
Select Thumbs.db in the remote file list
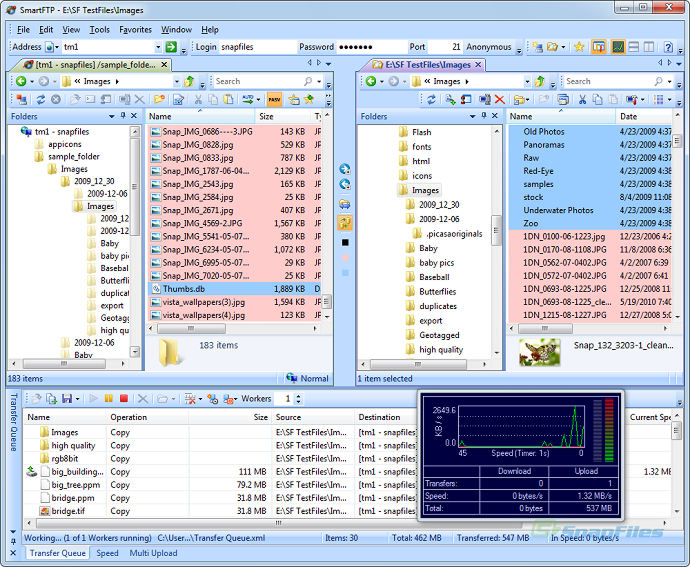pos(235,289)
